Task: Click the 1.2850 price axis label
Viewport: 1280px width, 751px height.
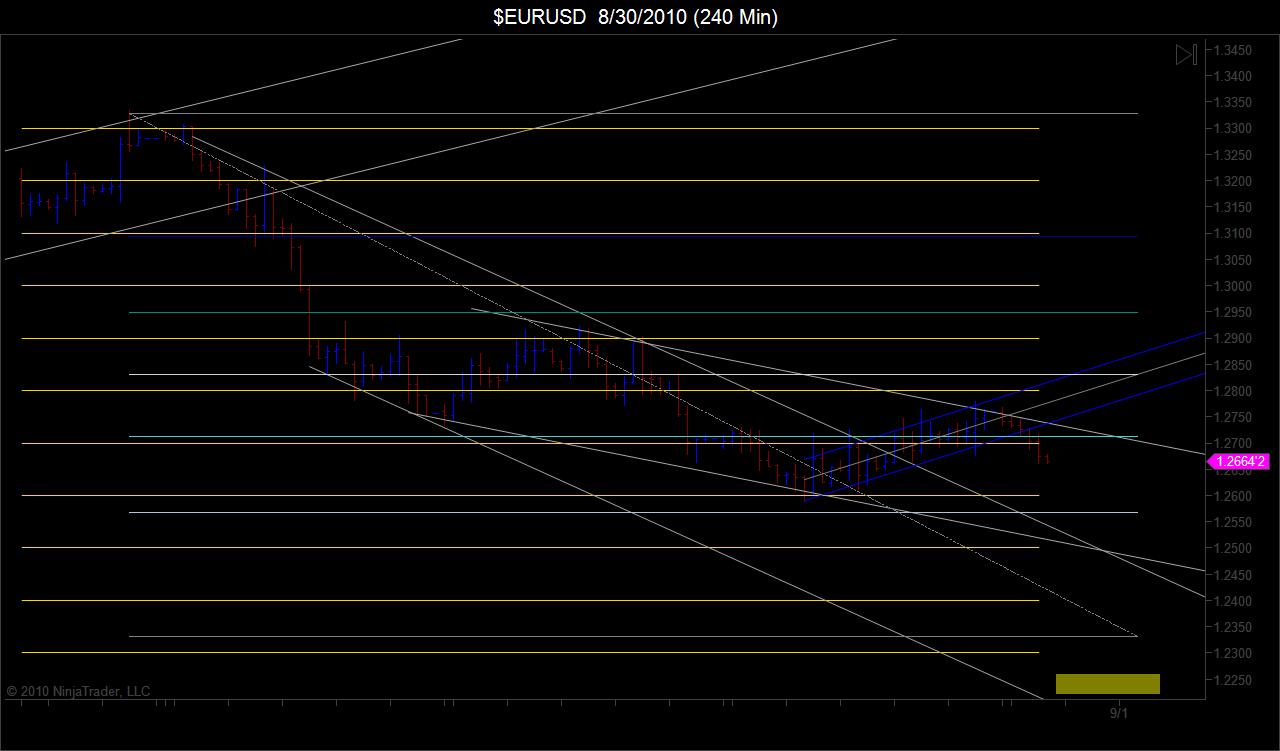Action: point(1233,365)
